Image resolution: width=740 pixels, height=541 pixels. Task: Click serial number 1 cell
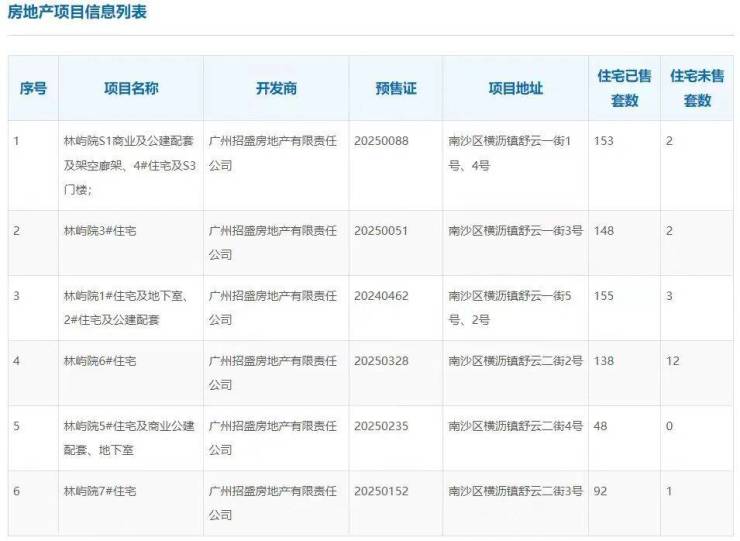coord(33,165)
